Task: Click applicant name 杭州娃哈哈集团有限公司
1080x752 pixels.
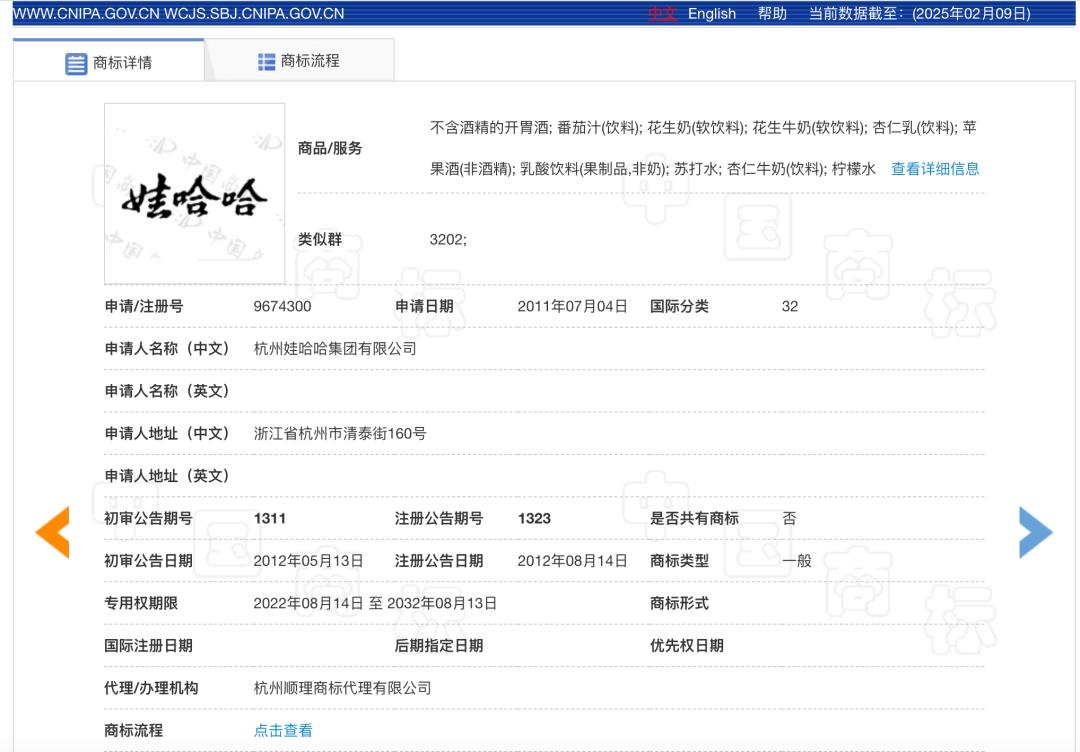Action: pos(335,349)
